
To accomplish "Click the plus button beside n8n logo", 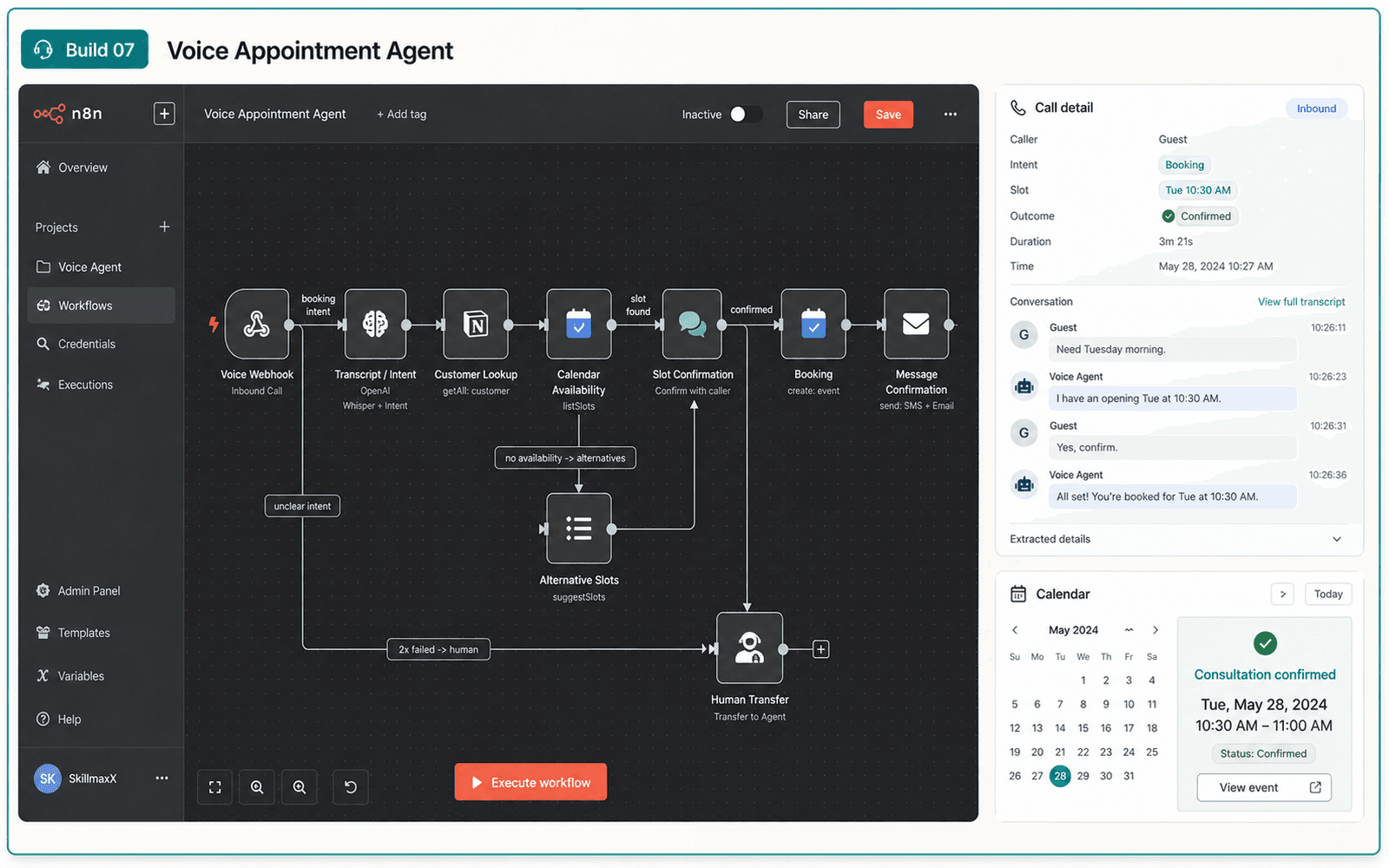I will coord(164,114).
